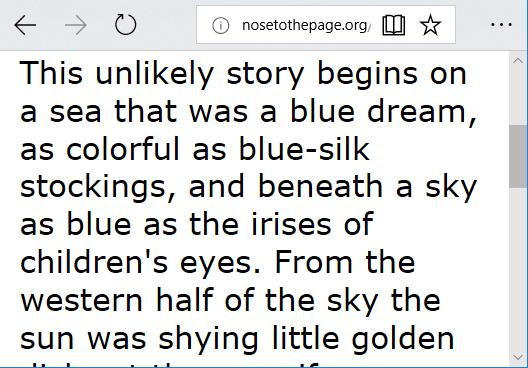The height and width of the screenshot is (368, 528).
Task: Click the forward navigation arrow
Action: coord(76,25)
